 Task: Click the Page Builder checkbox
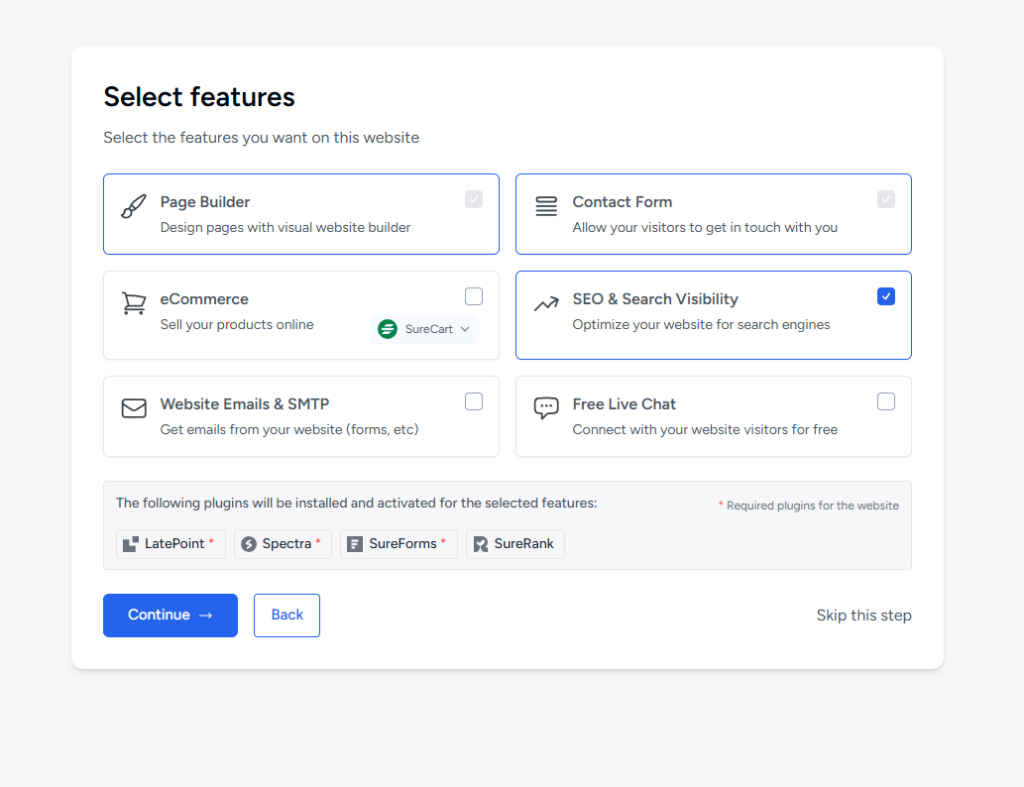click(474, 200)
